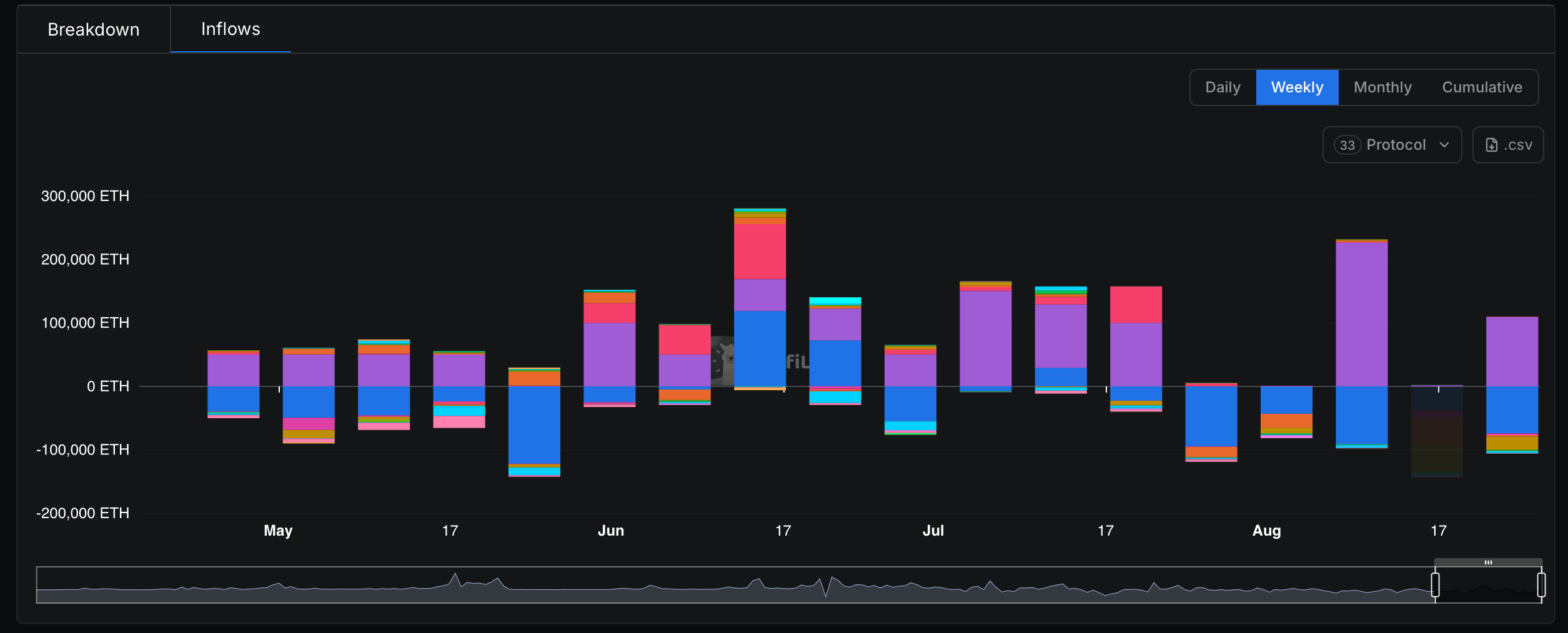This screenshot has width=1568, height=633.
Task: Switch to Monthly aggregation
Action: (x=1382, y=87)
